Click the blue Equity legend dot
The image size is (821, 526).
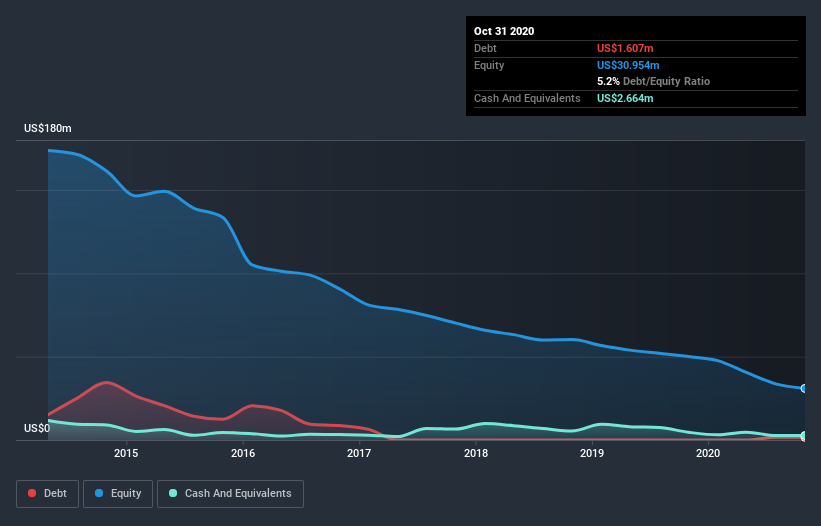pyautogui.click(x=99, y=493)
